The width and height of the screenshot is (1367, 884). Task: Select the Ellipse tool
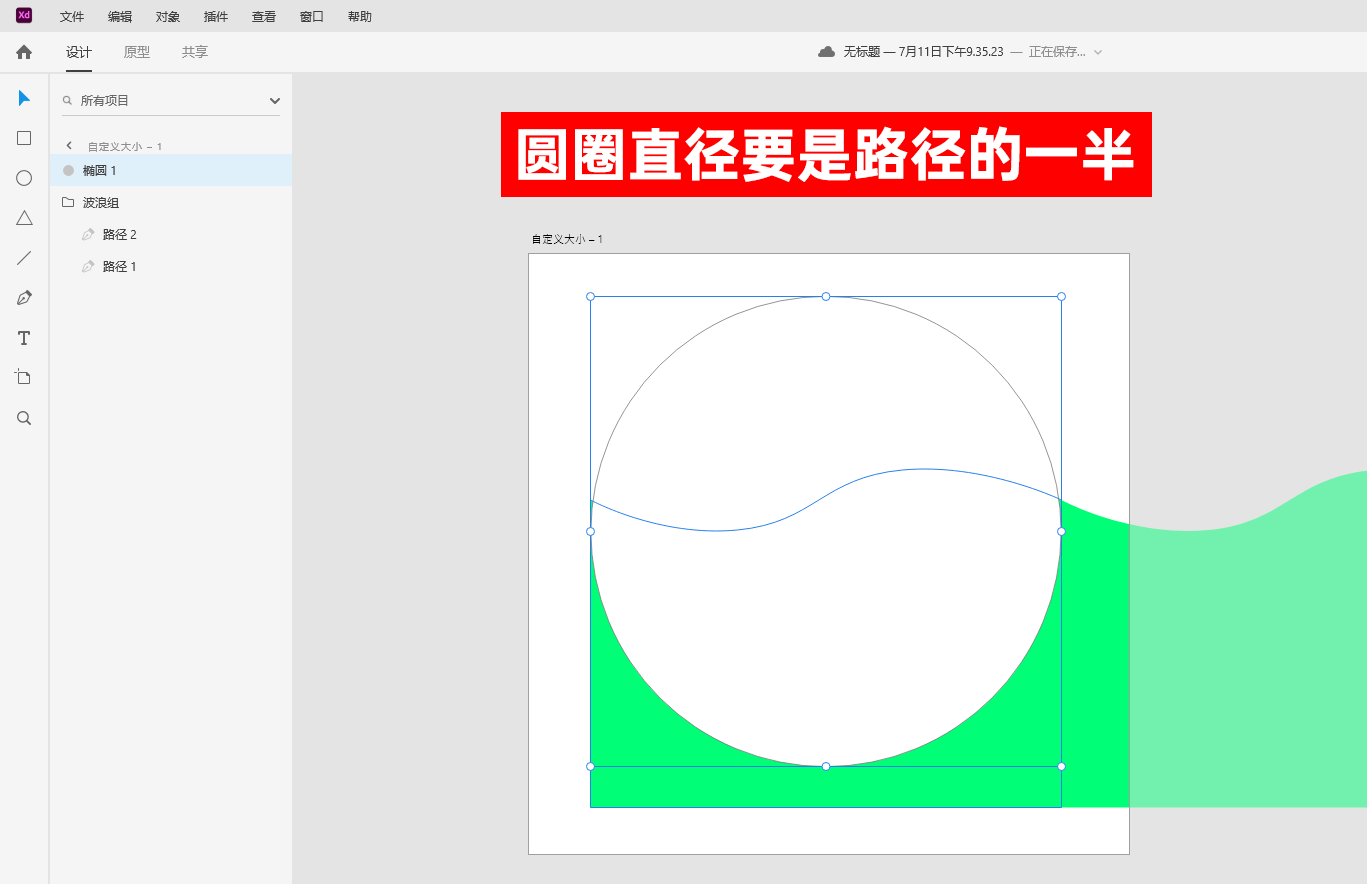(x=24, y=178)
